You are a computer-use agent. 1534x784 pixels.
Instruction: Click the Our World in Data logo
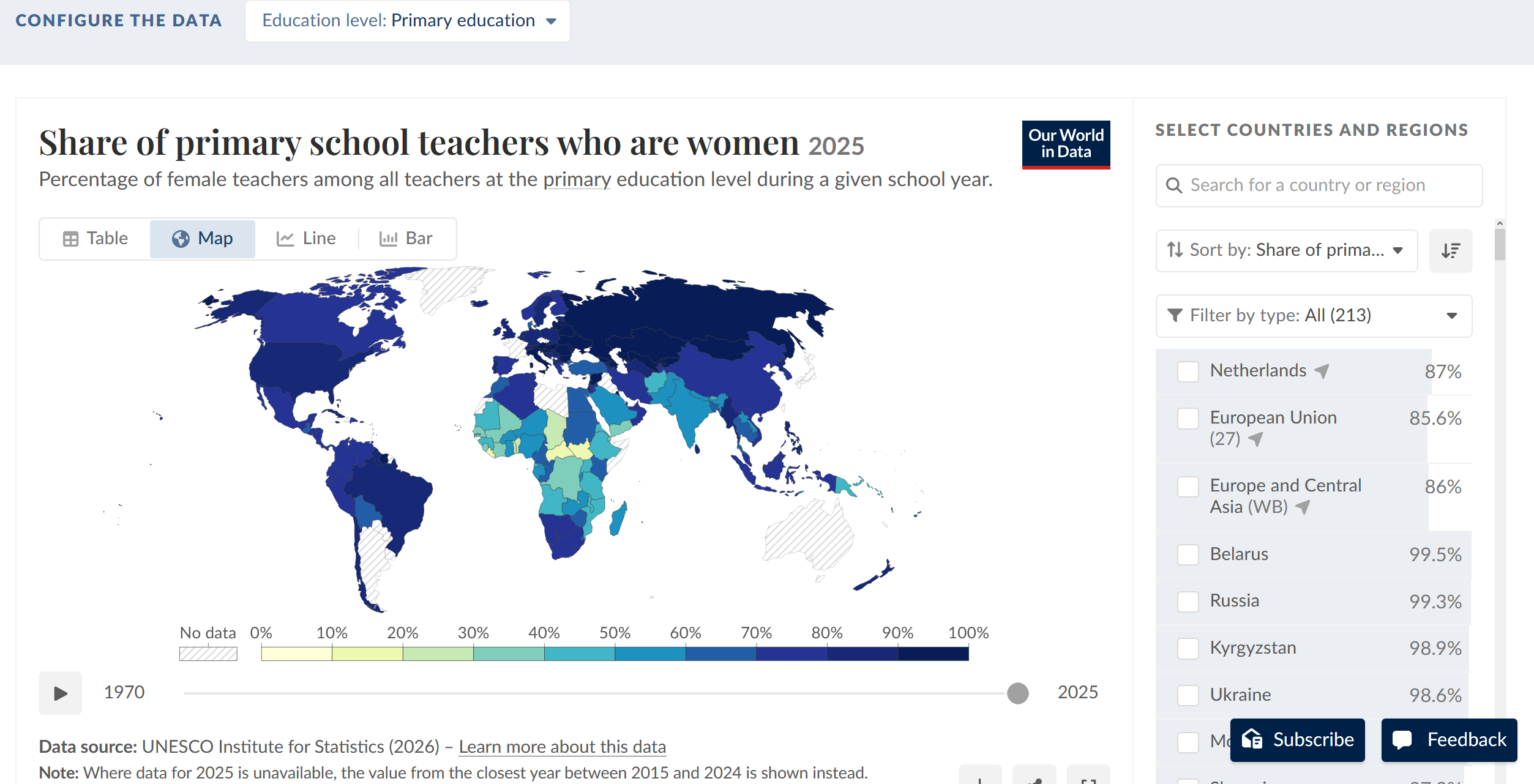[1066, 144]
